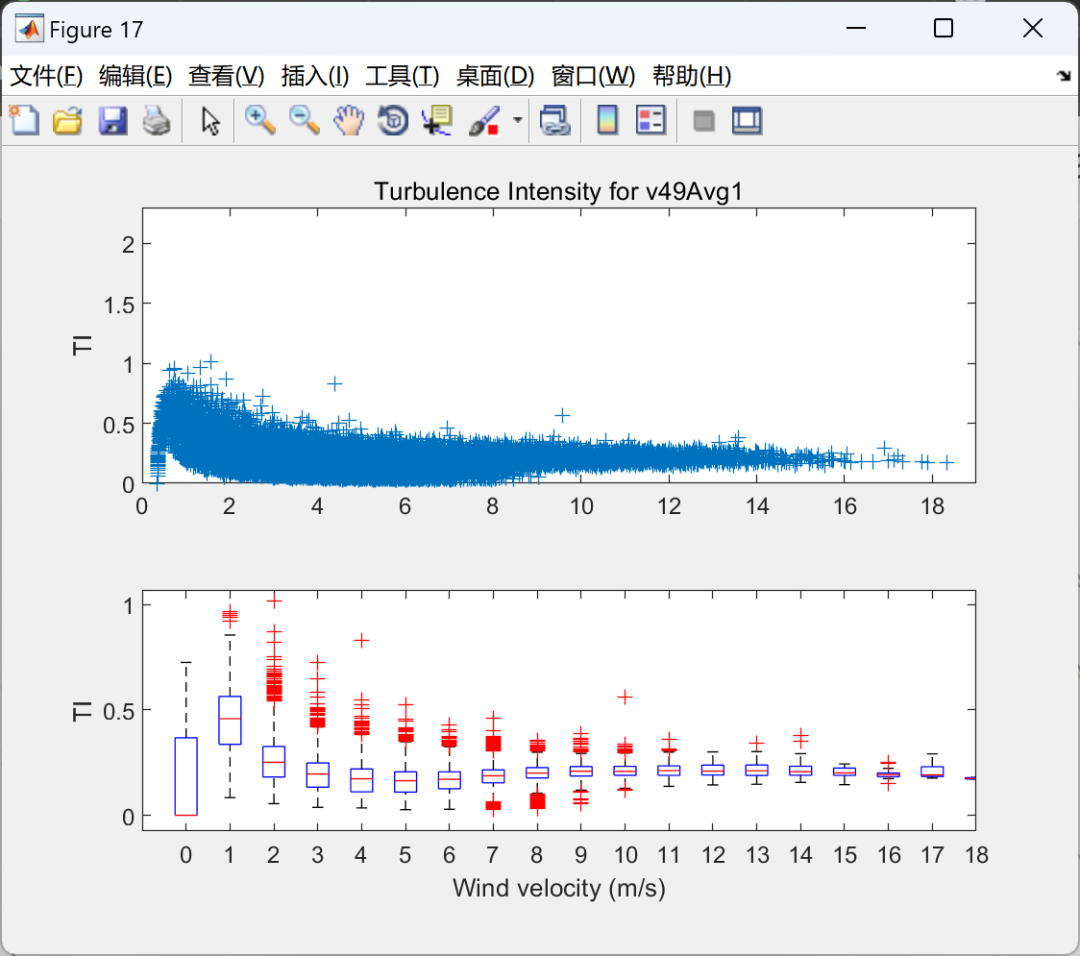The height and width of the screenshot is (956, 1080).
Task: Click the outlier marker above velocity 4 box
Action: (x=362, y=641)
